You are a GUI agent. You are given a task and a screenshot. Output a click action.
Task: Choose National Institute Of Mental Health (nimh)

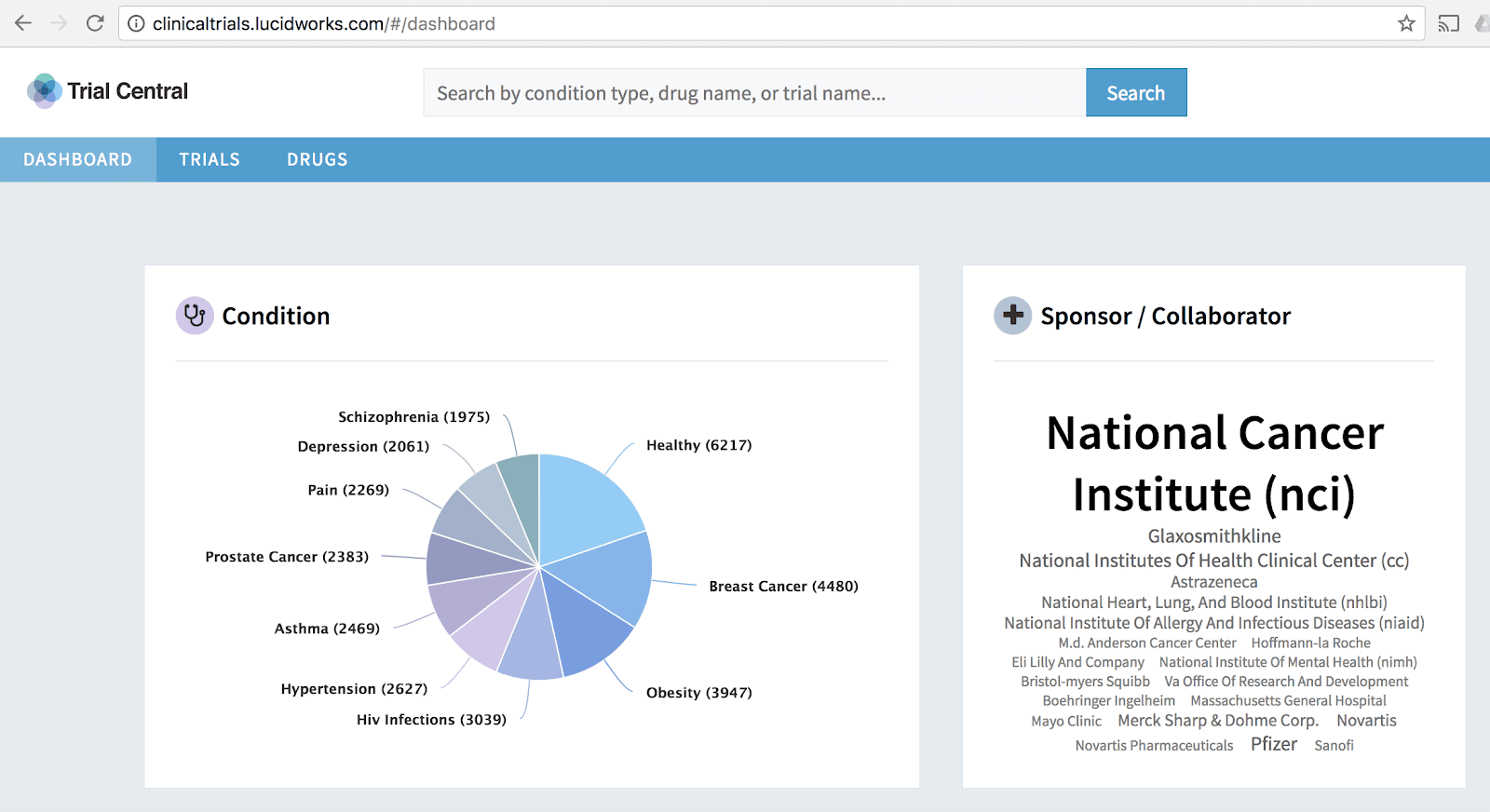point(1288,662)
